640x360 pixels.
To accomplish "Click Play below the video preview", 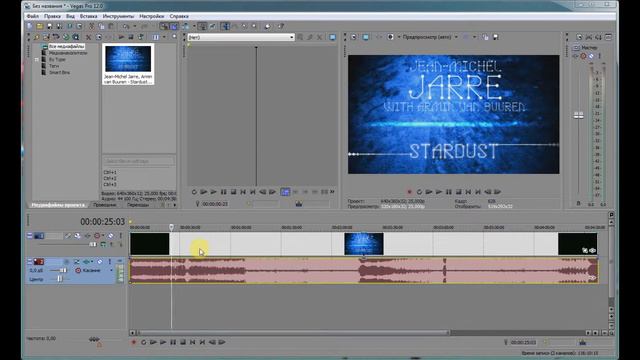I will pos(439,192).
